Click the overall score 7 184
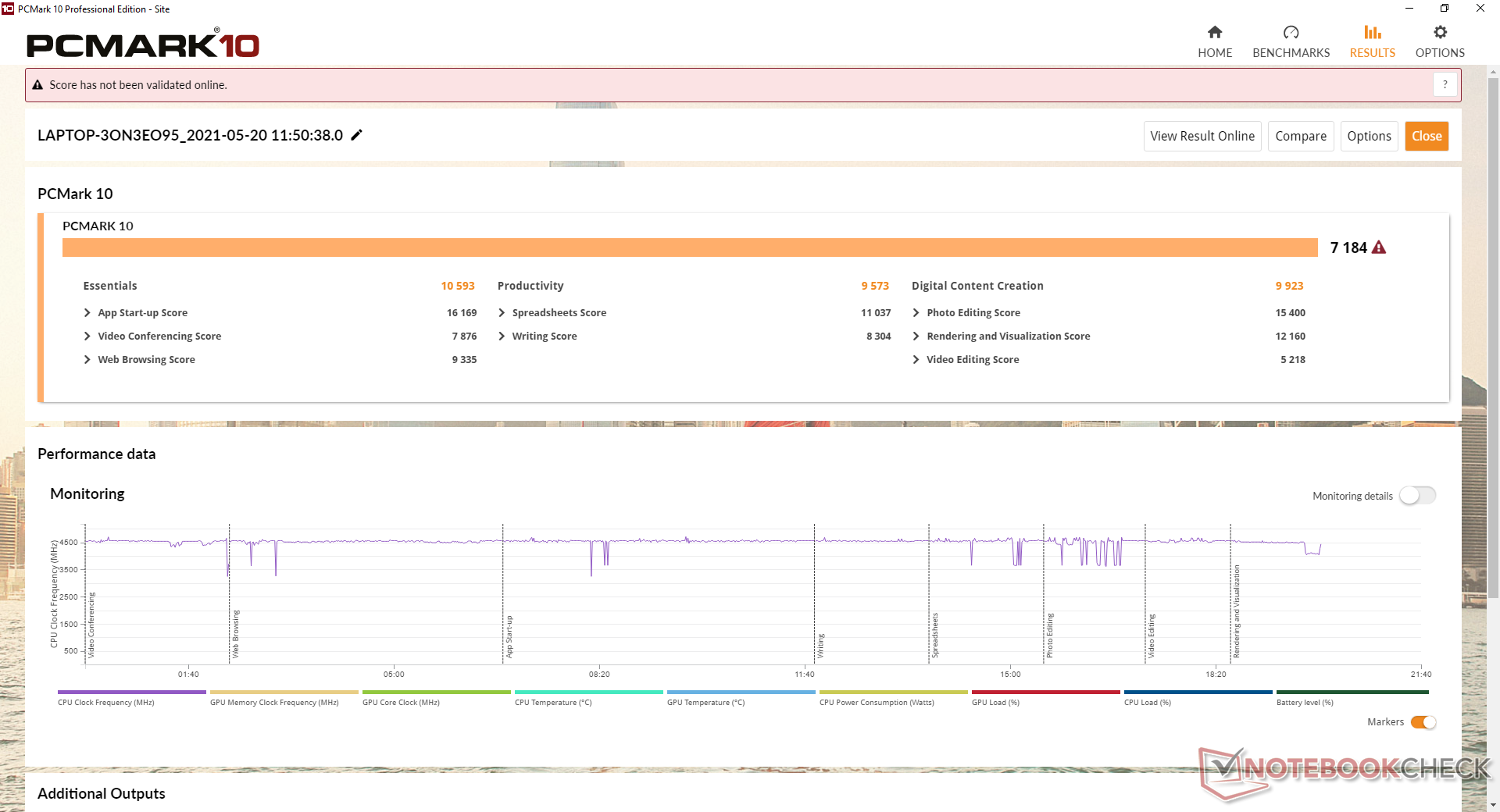1500x812 pixels. pos(1348,248)
